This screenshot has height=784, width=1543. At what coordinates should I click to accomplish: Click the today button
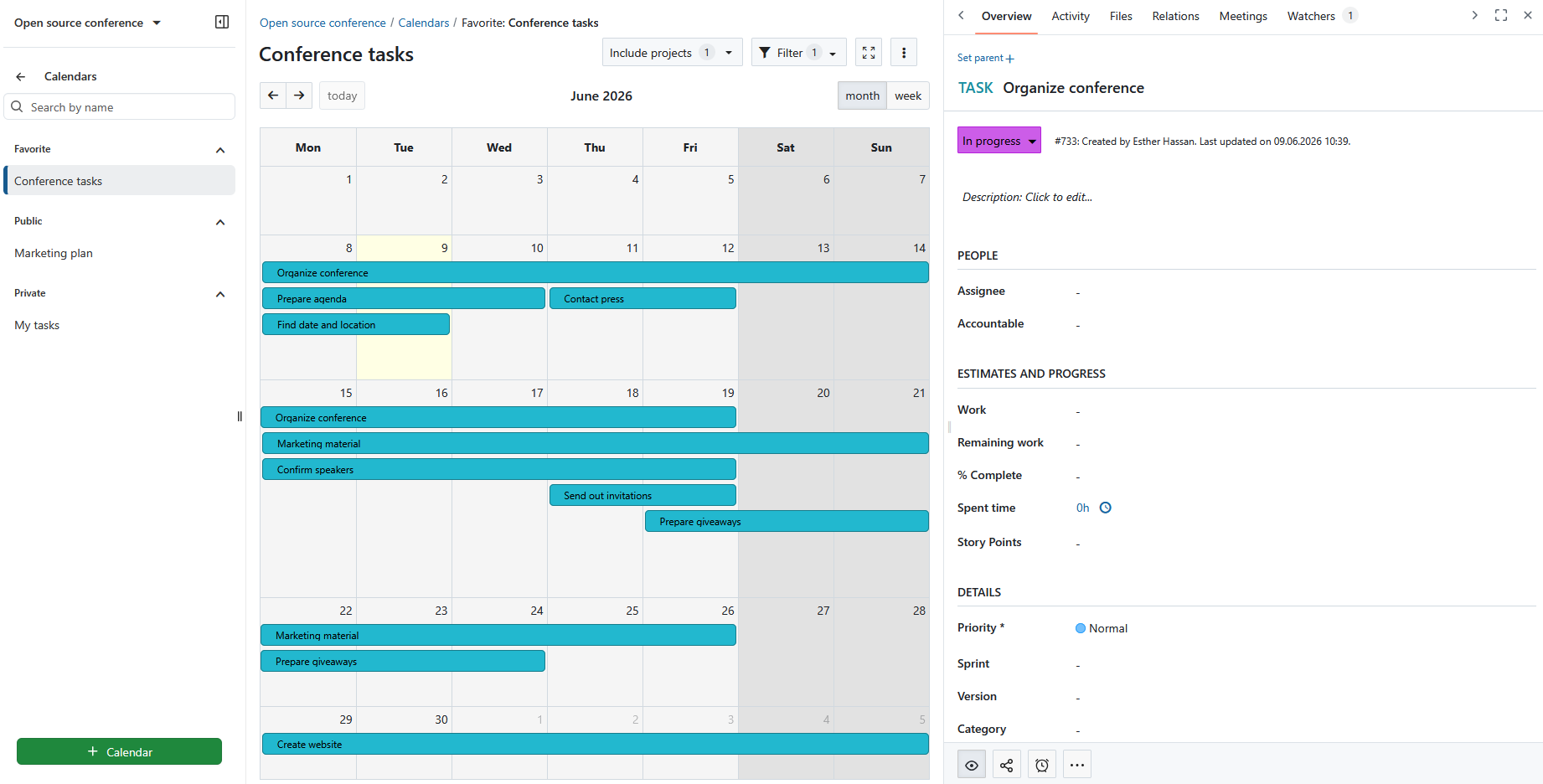tap(342, 95)
